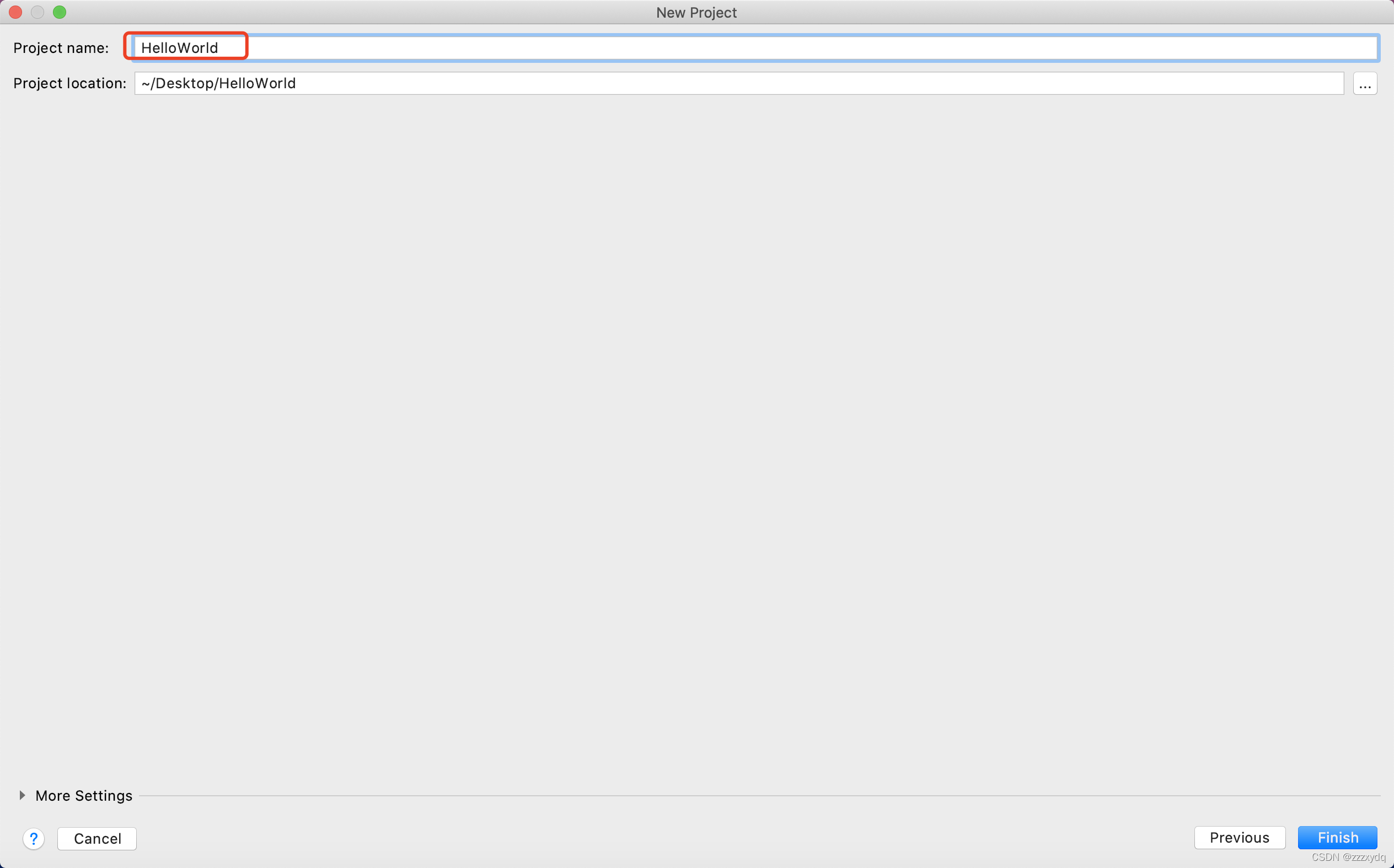Click the ellipsis button to browse folders
The width and height of the screenshot is (1394, 868).
coord(1365,83)
